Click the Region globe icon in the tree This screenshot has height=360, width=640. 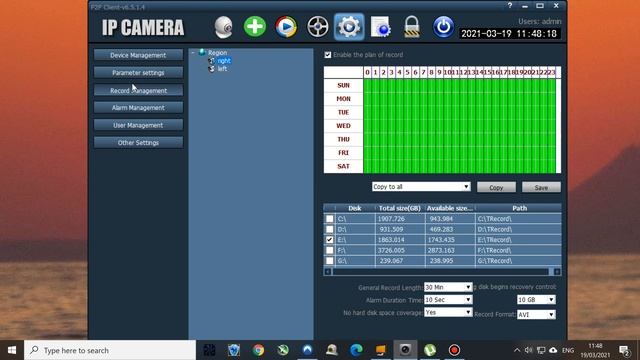(x=202, y=52)
